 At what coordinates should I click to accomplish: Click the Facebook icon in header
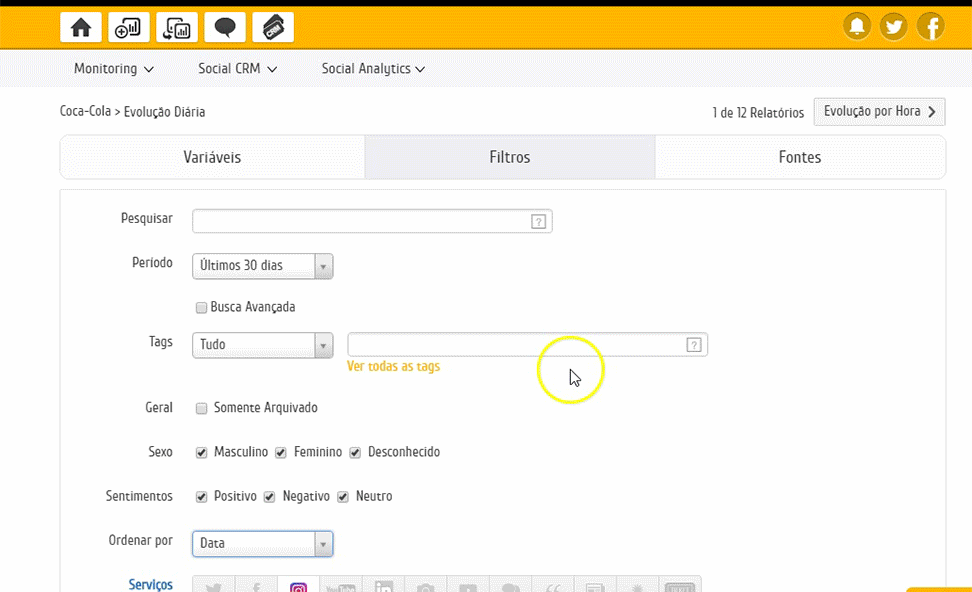pyautogui.click(x=931, y=27)
